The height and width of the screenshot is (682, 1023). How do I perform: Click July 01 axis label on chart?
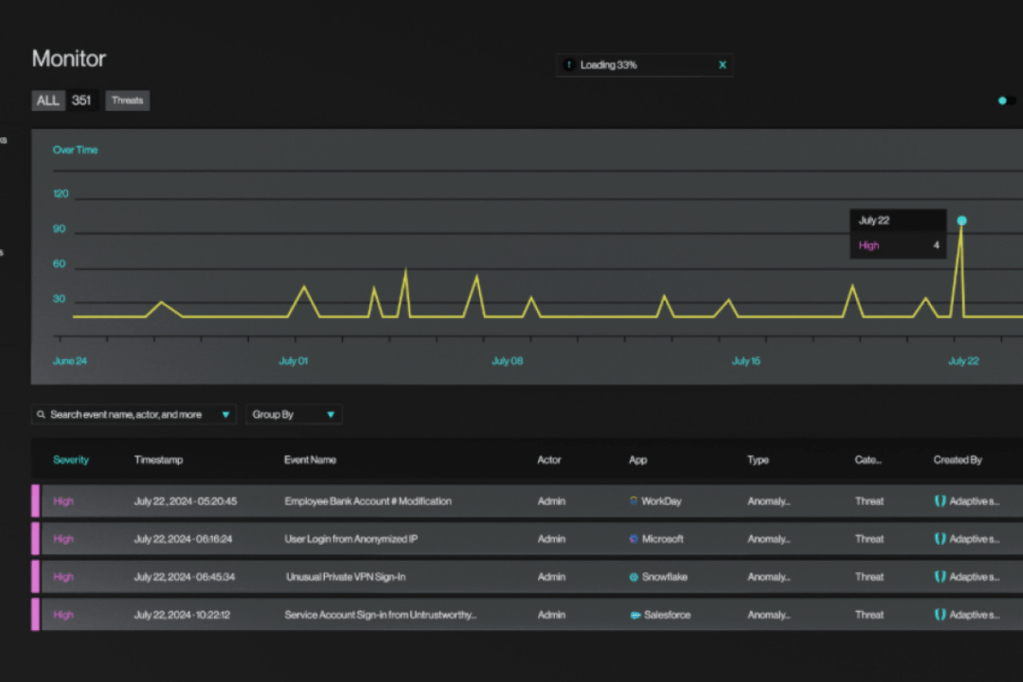[x=293, y=361]
